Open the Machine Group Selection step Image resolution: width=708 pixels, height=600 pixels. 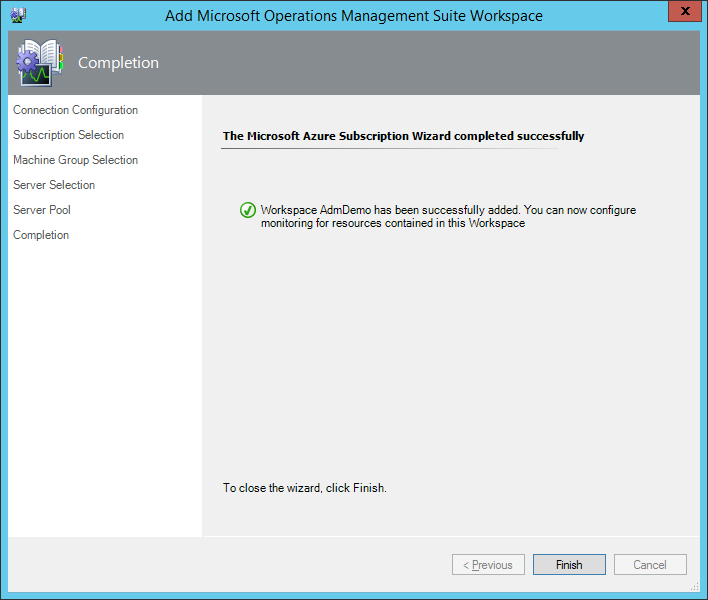point(75,160)
